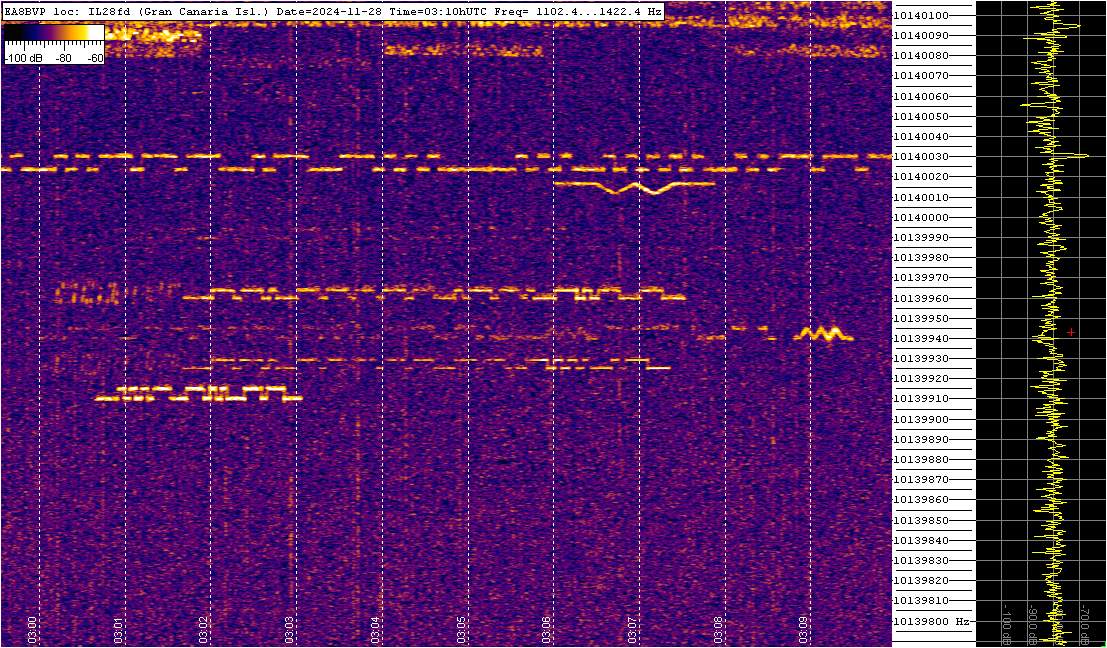Image resolution: width=1107 pixels, height=648 pixels.
Task: Click the 10139850 frequency label
Action: tap(921, 520)
